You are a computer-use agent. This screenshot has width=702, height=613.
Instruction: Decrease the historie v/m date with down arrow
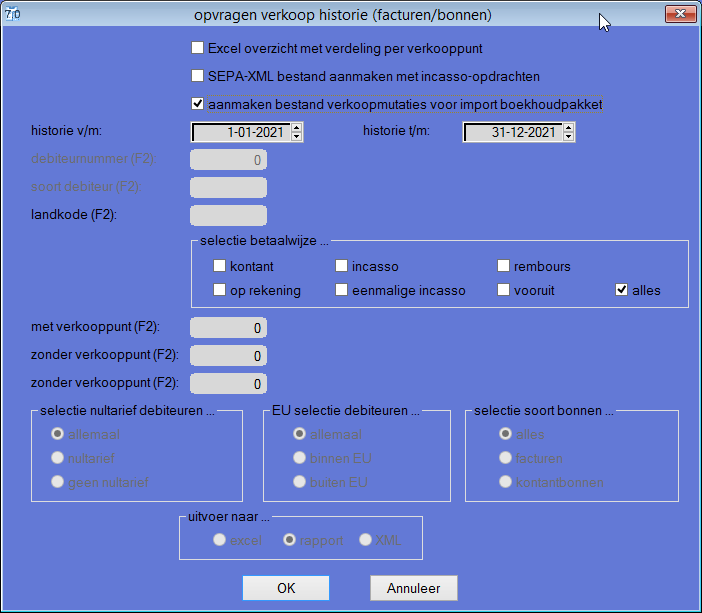click(x=297, y=137)
